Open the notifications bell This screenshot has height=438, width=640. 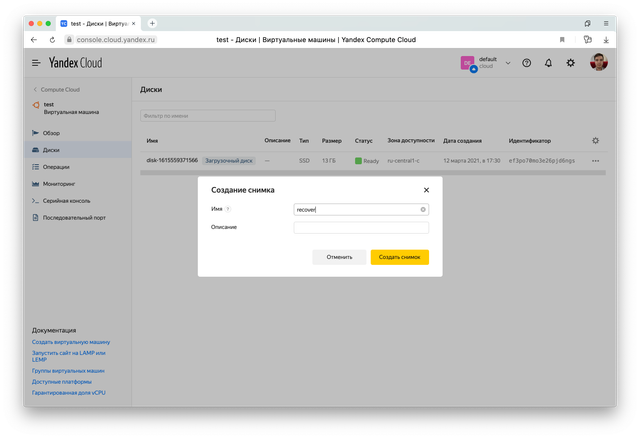coord(548,63)
